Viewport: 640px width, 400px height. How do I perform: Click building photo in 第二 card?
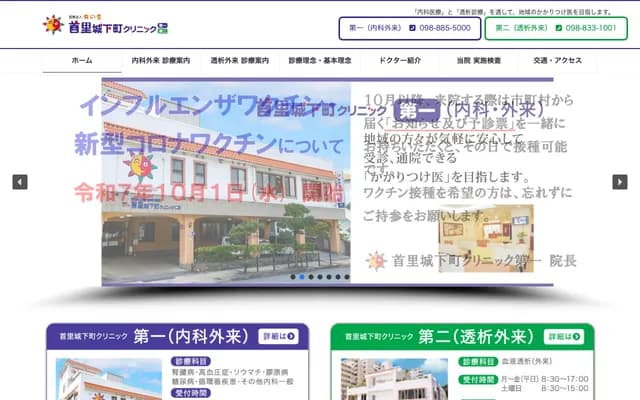click(394, 379)
